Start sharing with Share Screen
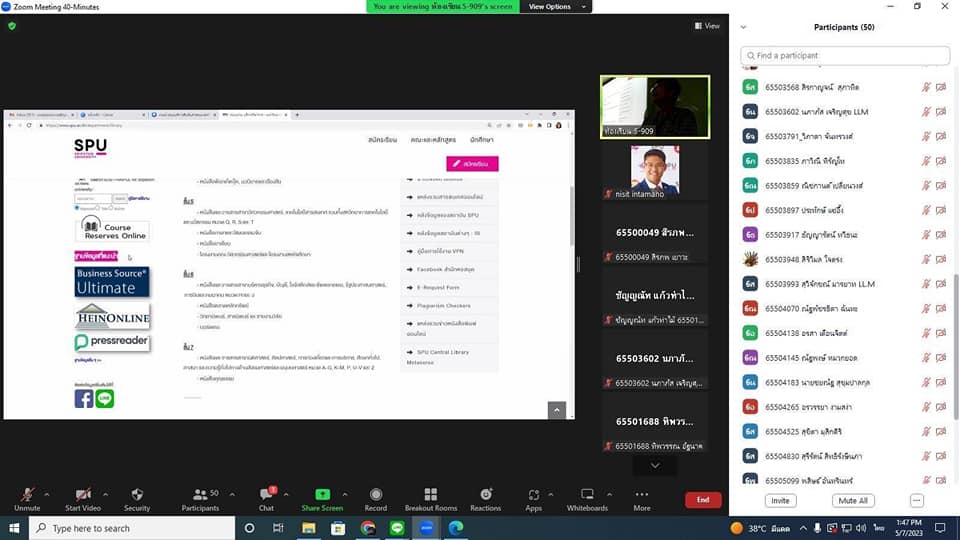Screen dimensions: 960x540 (x=322, y=495)
